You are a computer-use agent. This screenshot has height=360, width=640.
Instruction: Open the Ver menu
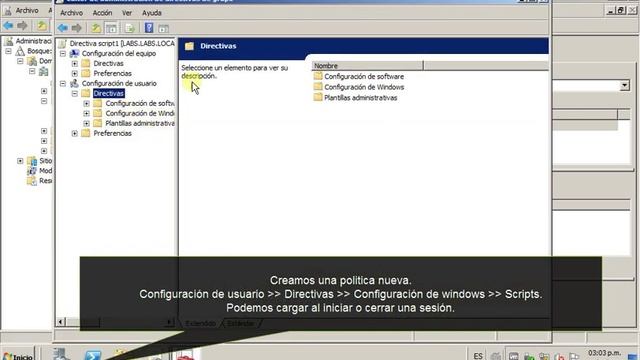point(127,13)
